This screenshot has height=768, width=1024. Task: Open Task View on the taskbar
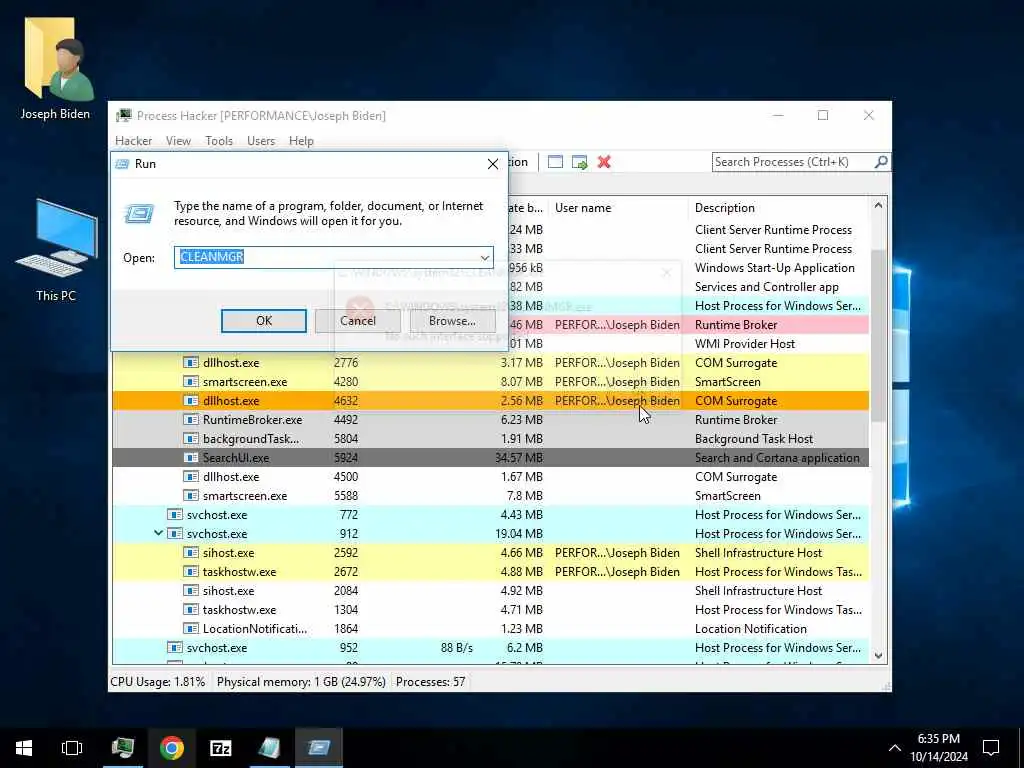pos(72,748)
